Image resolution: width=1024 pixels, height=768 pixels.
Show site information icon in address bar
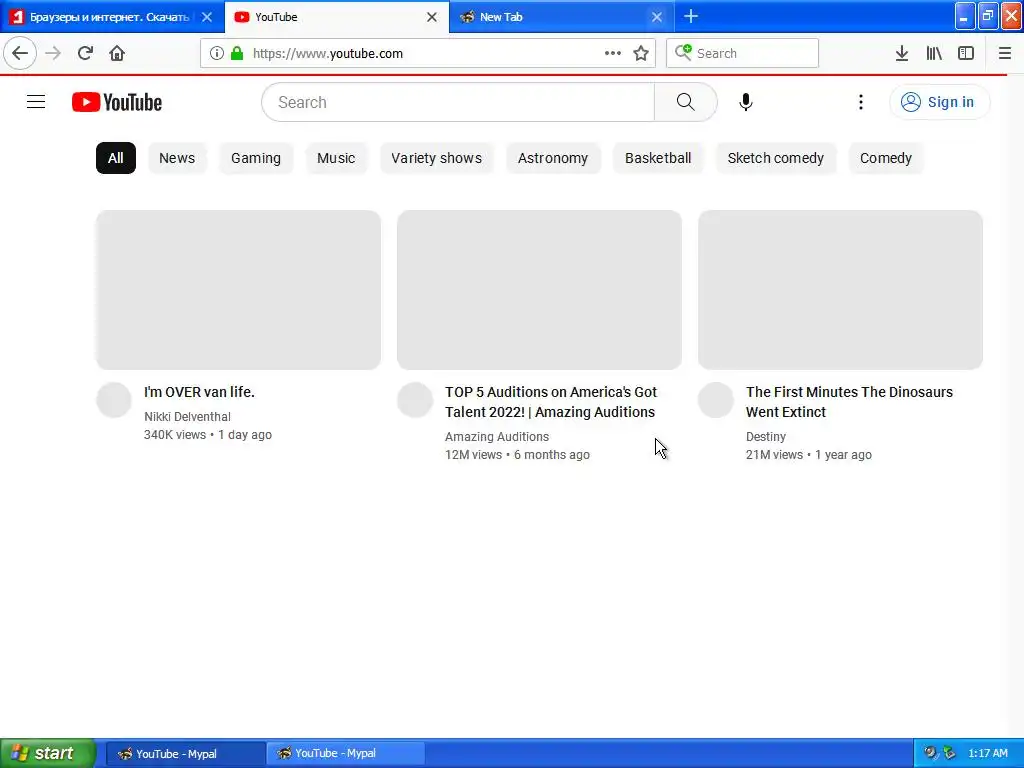pyautogui.click(x=217, y=54)
